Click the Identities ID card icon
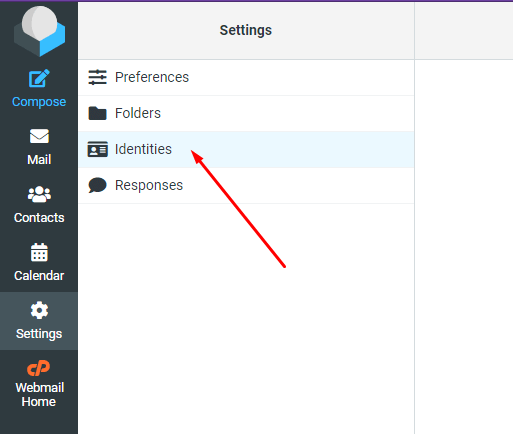 [x=97, y=149]
